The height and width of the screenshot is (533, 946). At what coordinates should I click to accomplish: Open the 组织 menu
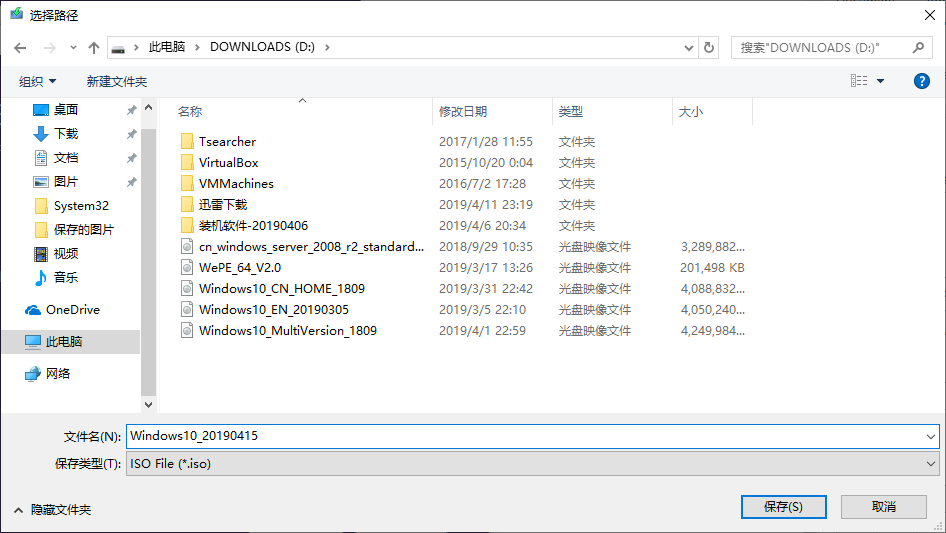tap(37, 81)
